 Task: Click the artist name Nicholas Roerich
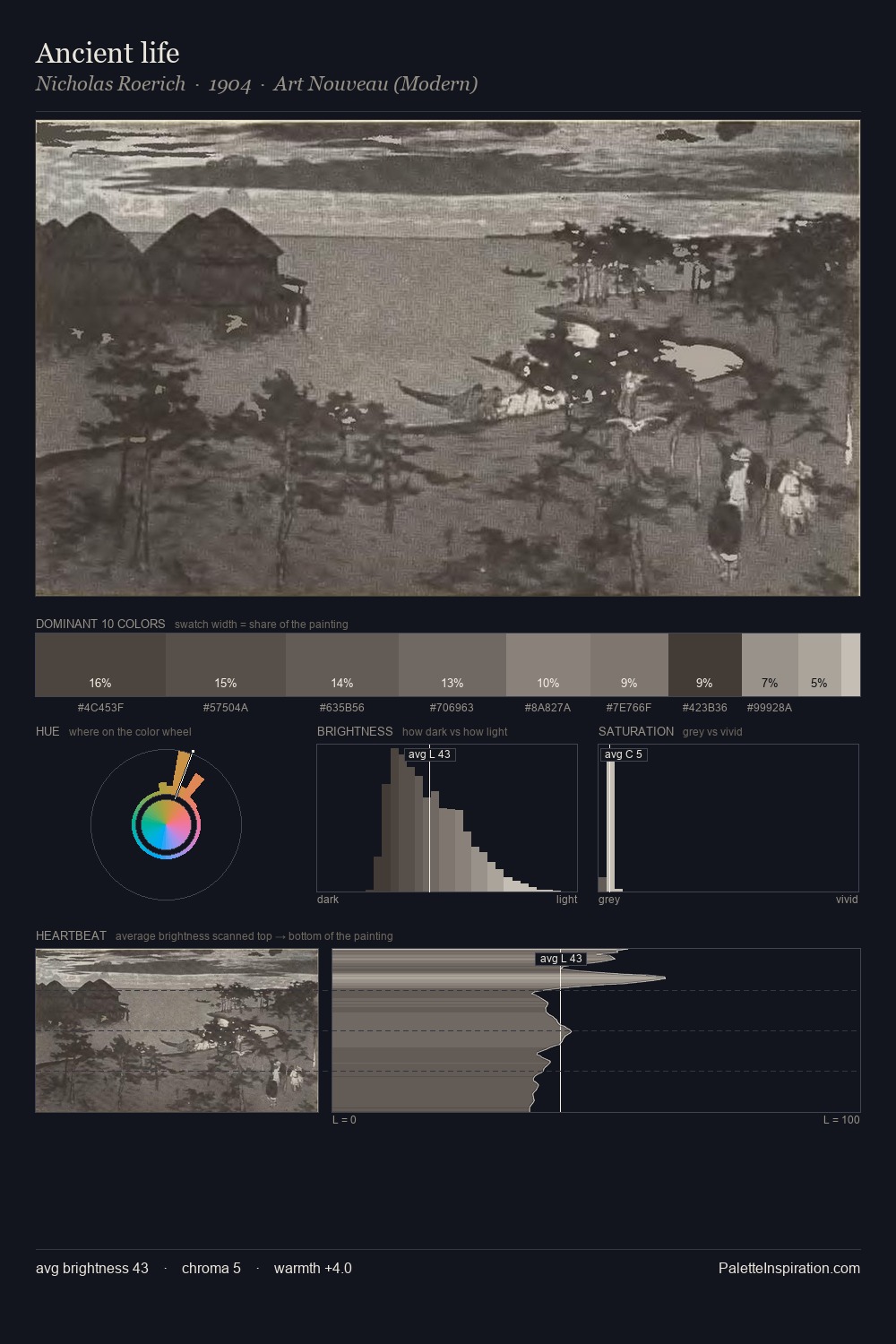(110, 83)
